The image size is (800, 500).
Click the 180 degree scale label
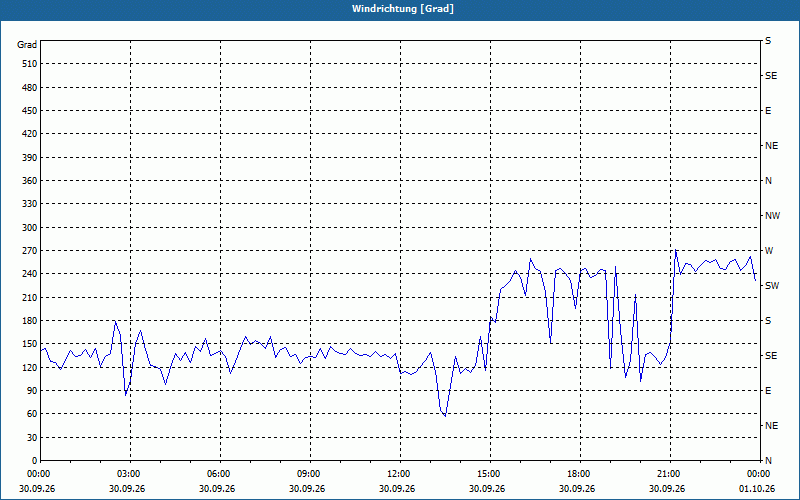pos(30,321)
